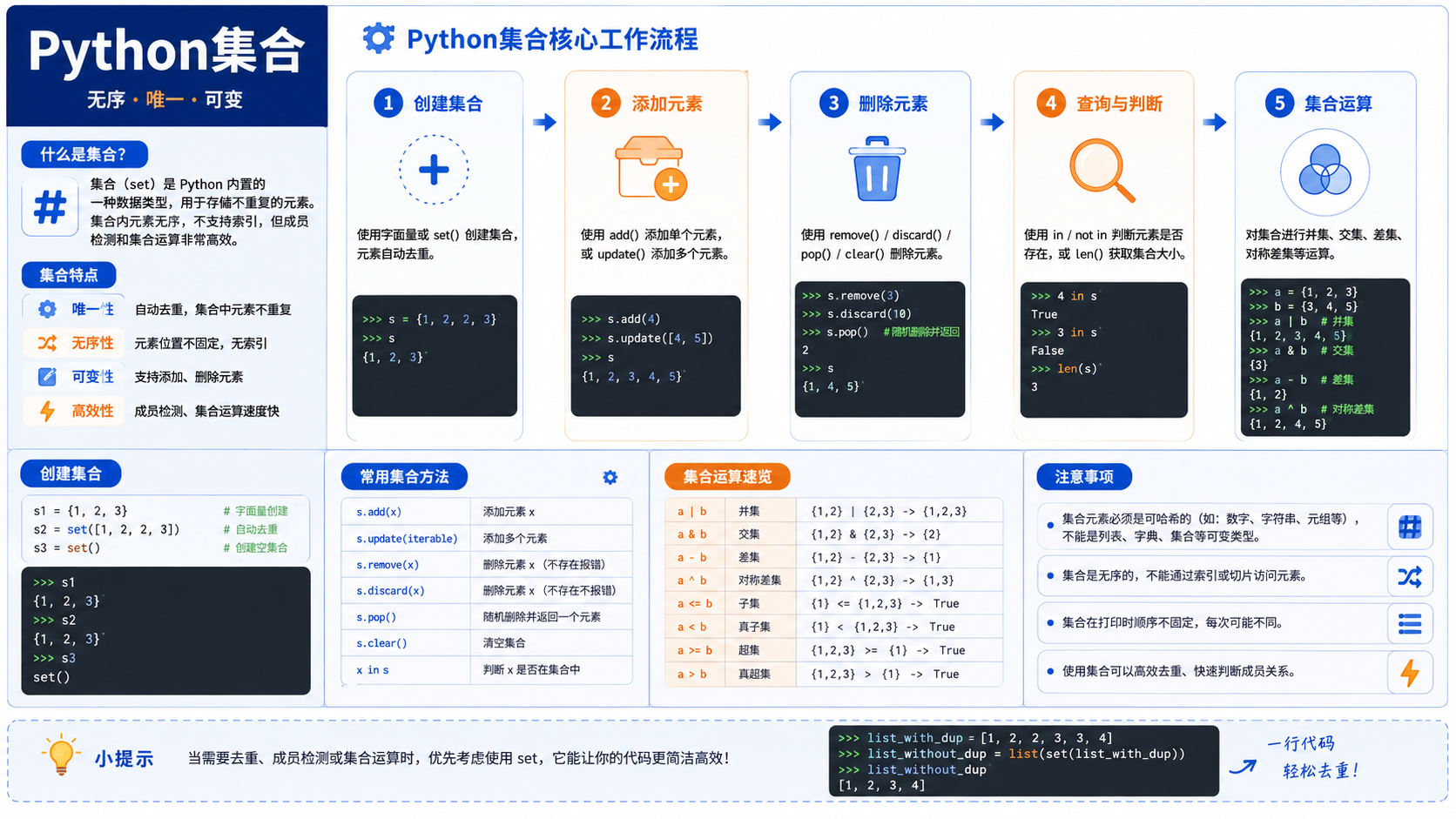Click the step 3 number badge
1456x819 pixels.
coord(833,104)
